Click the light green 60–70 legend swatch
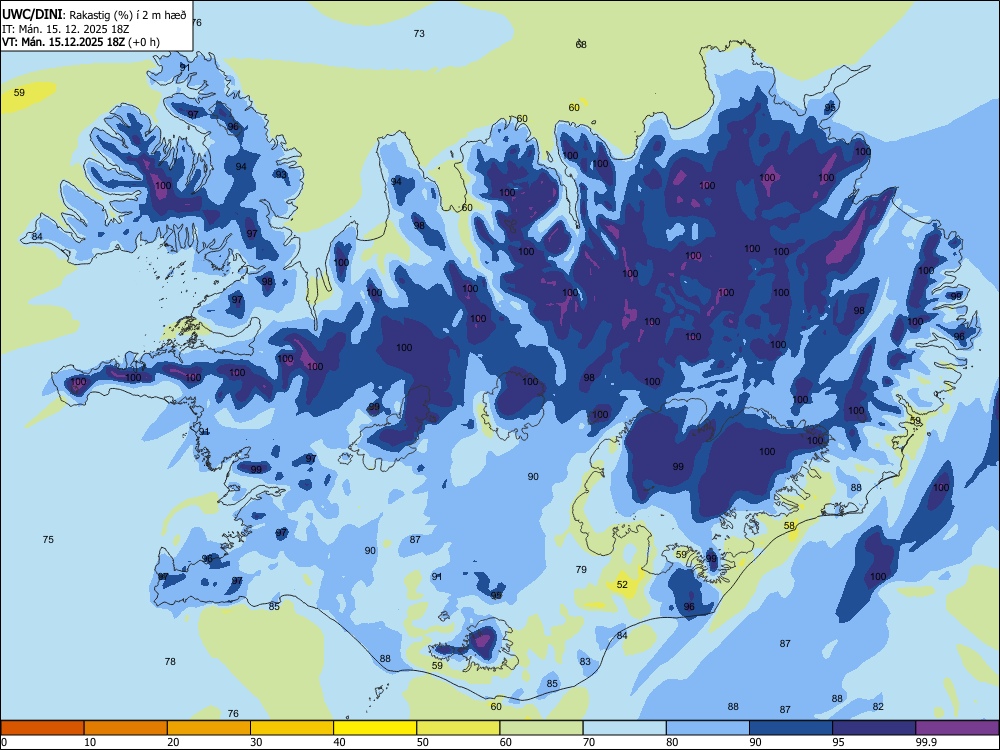Screen dimensions: 1000x750 pos(541,728)
